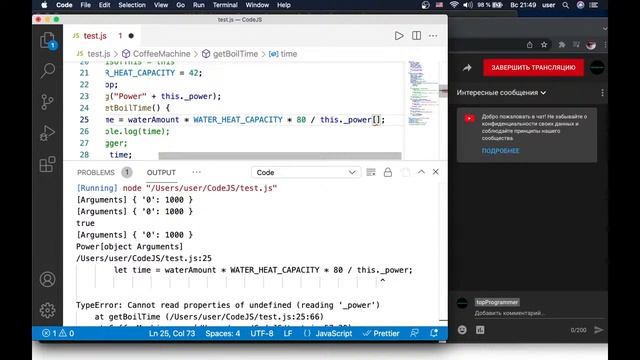Open the Manage gear menu
The width and height of the screenshot is (640, 360).
(x=47, y=310)
